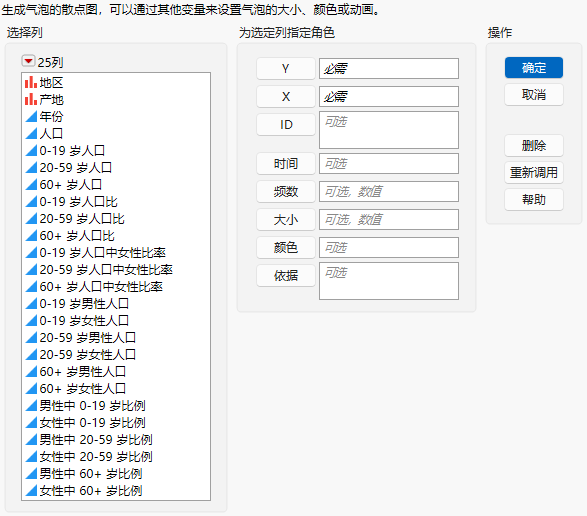587x516 pixels.
Task: Select the 人口 column name
Action: (51, 134)
